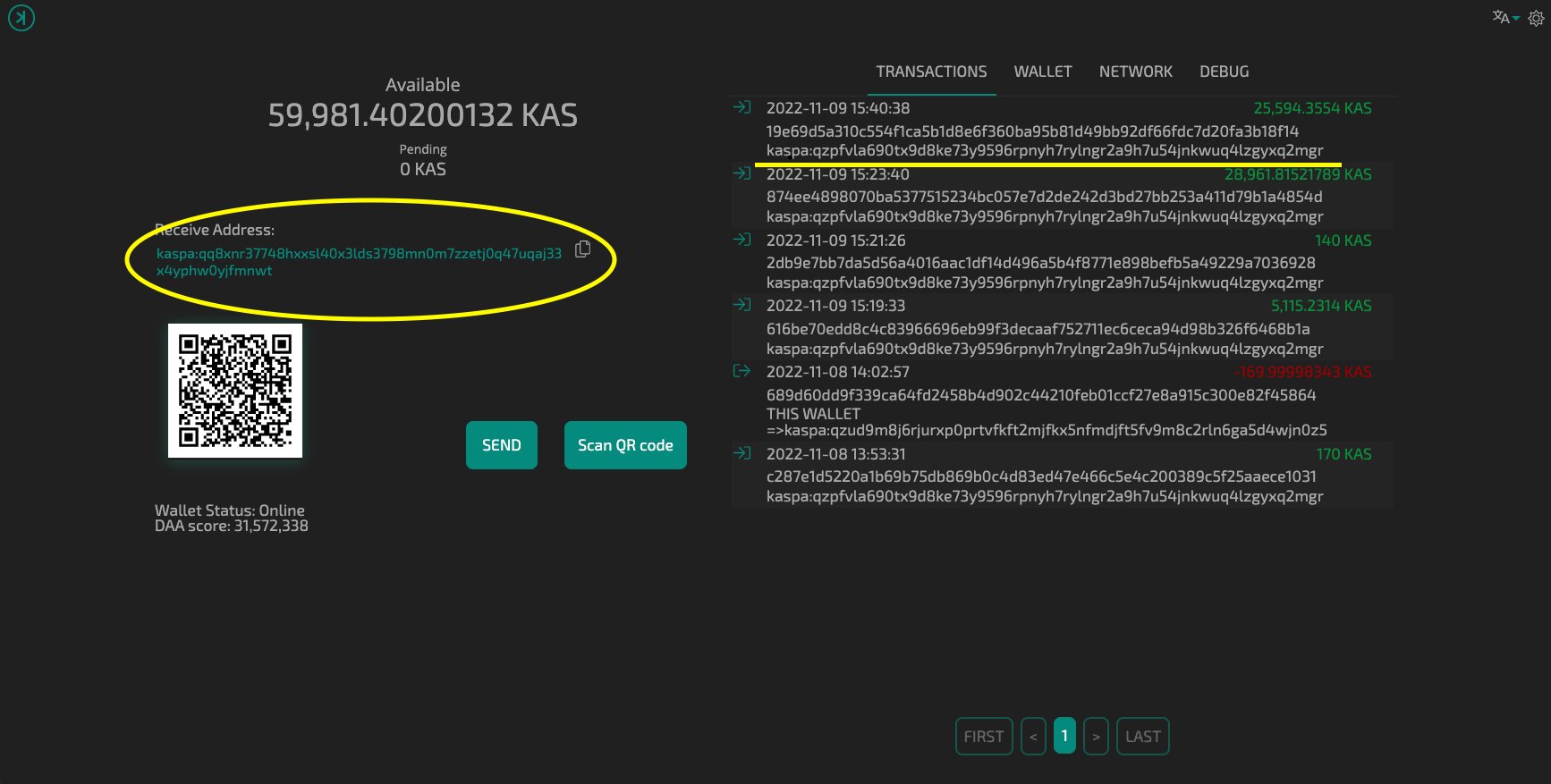
Task: Go to LAST page of transactions
Action: pos(1143,737)
